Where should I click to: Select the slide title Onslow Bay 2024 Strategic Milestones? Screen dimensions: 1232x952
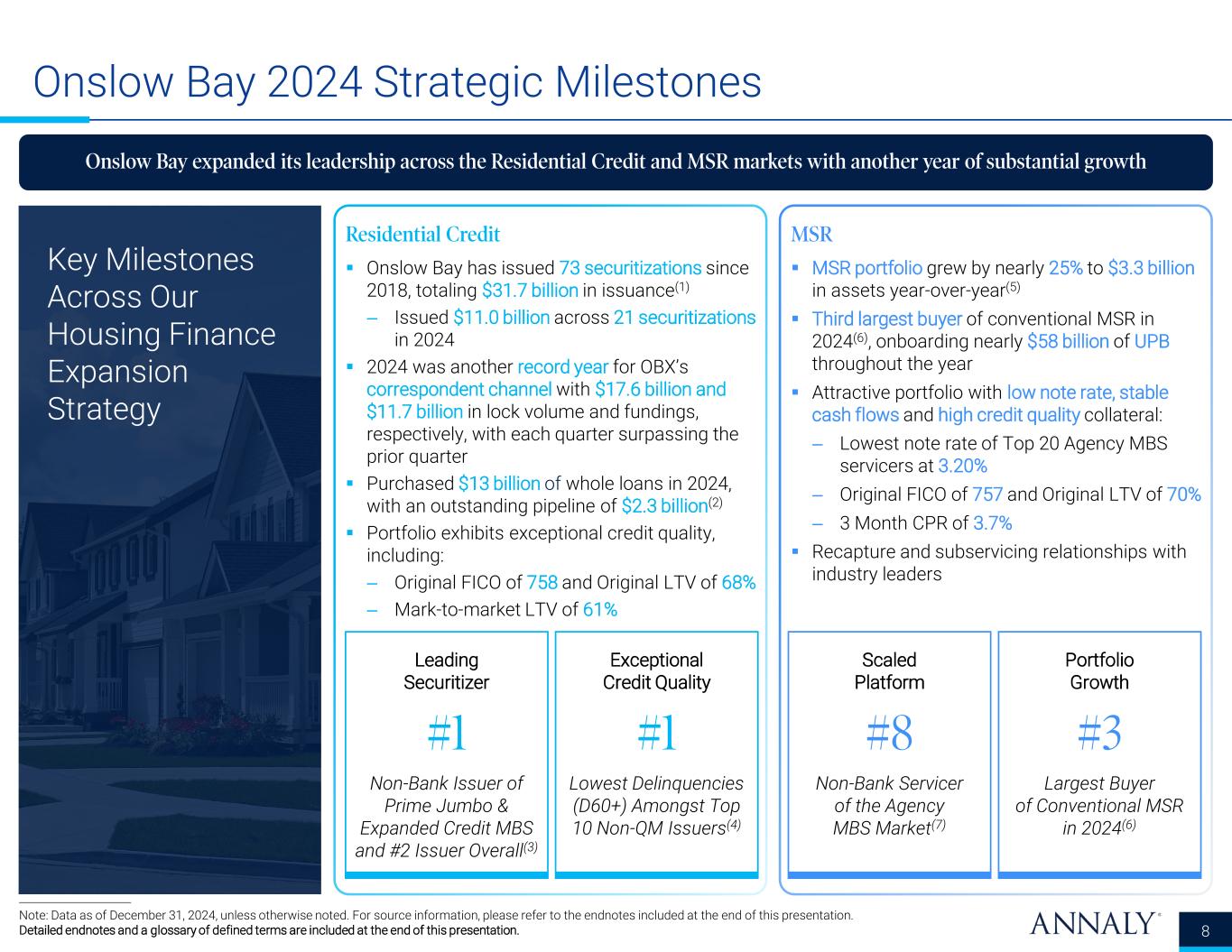point(397,83)
